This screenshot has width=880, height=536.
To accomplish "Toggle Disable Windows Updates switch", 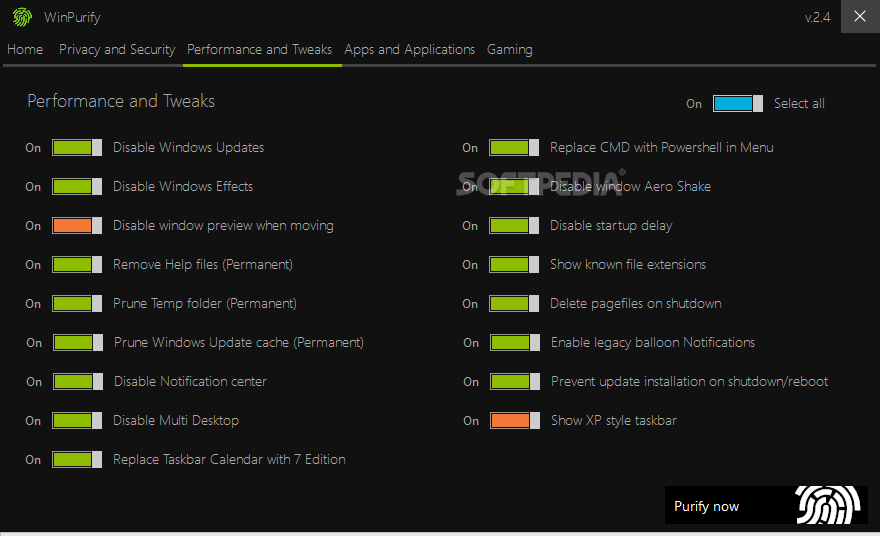I will click(x=77, y=148).
